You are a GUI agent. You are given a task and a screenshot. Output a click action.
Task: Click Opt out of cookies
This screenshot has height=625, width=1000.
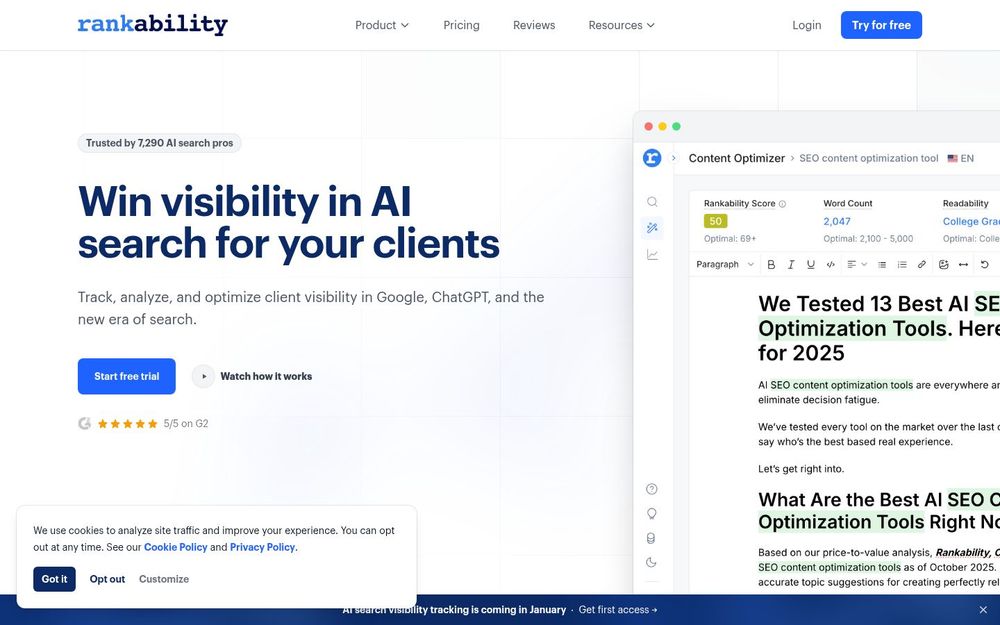107,579
